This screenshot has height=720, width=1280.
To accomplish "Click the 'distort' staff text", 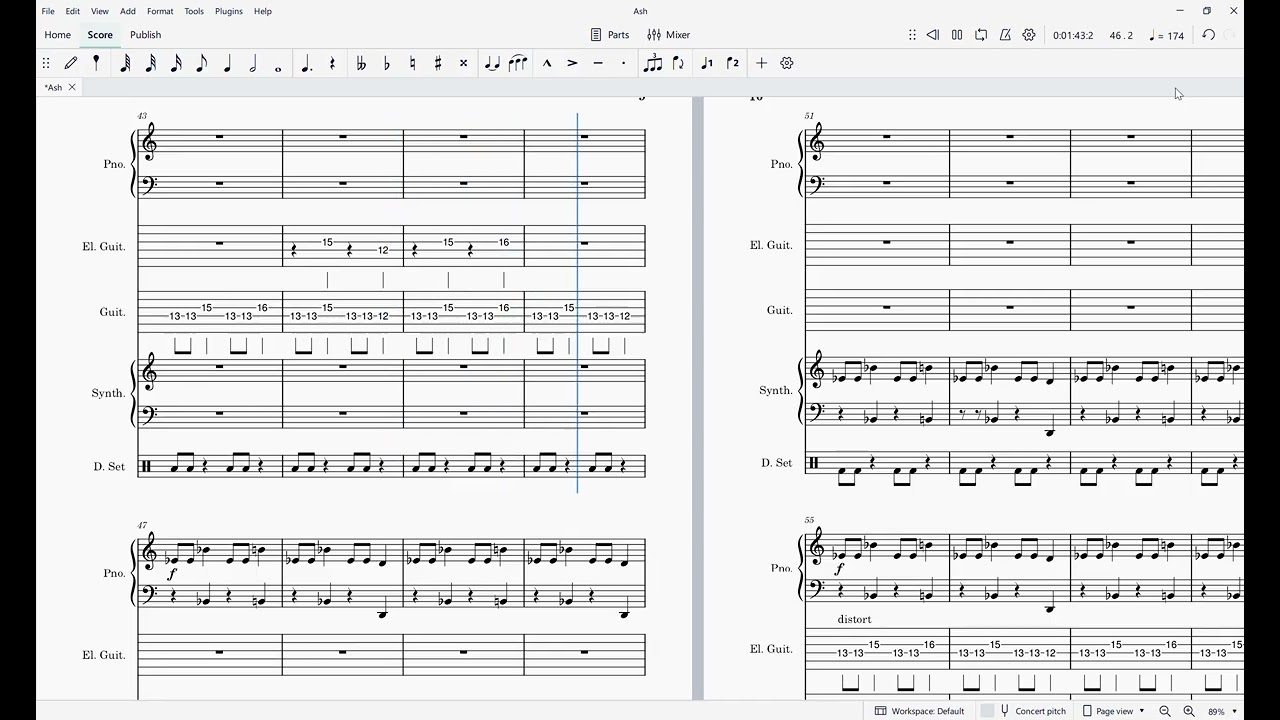I will tap(855, 619).
